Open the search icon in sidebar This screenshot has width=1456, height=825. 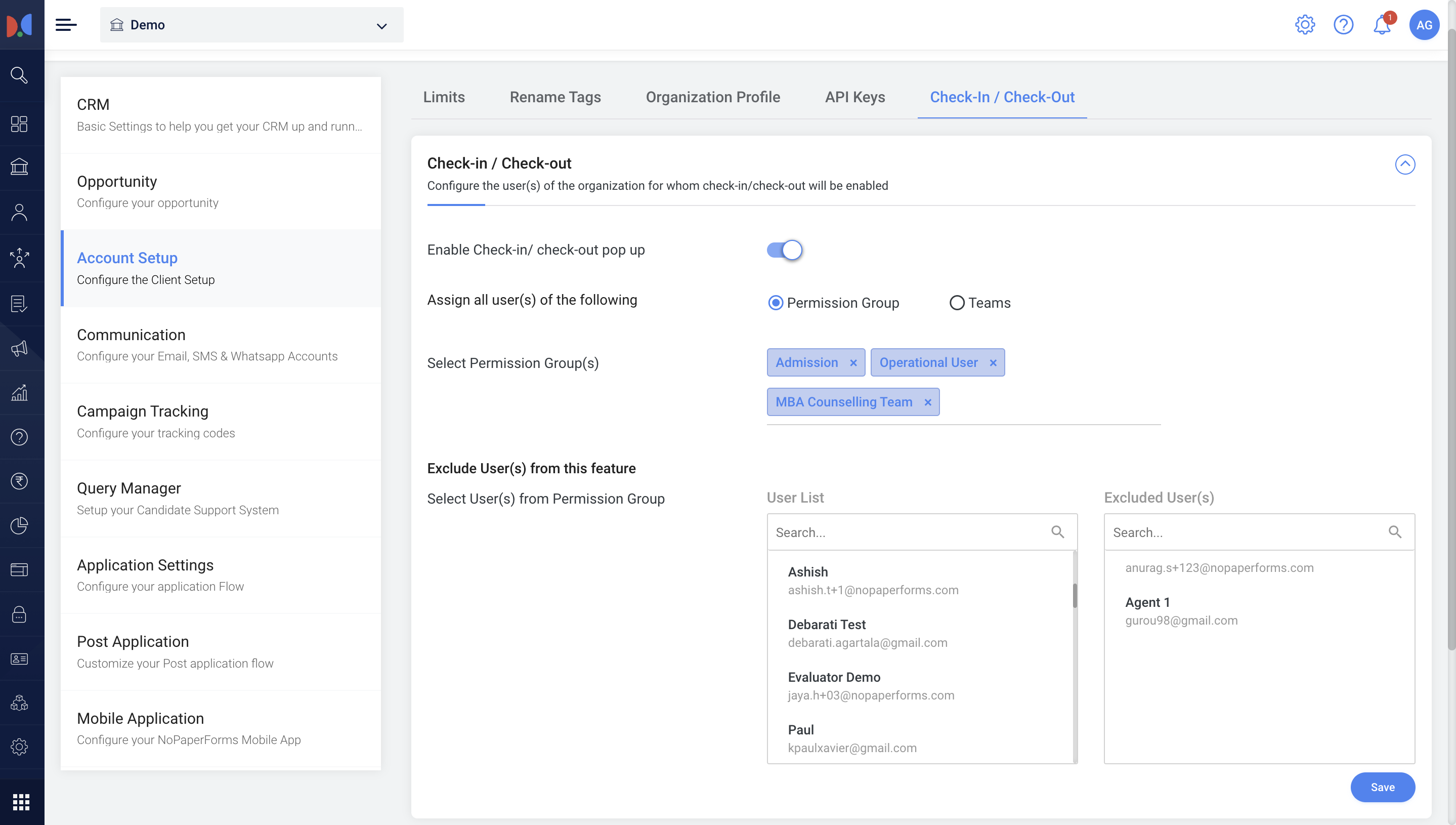19,75
